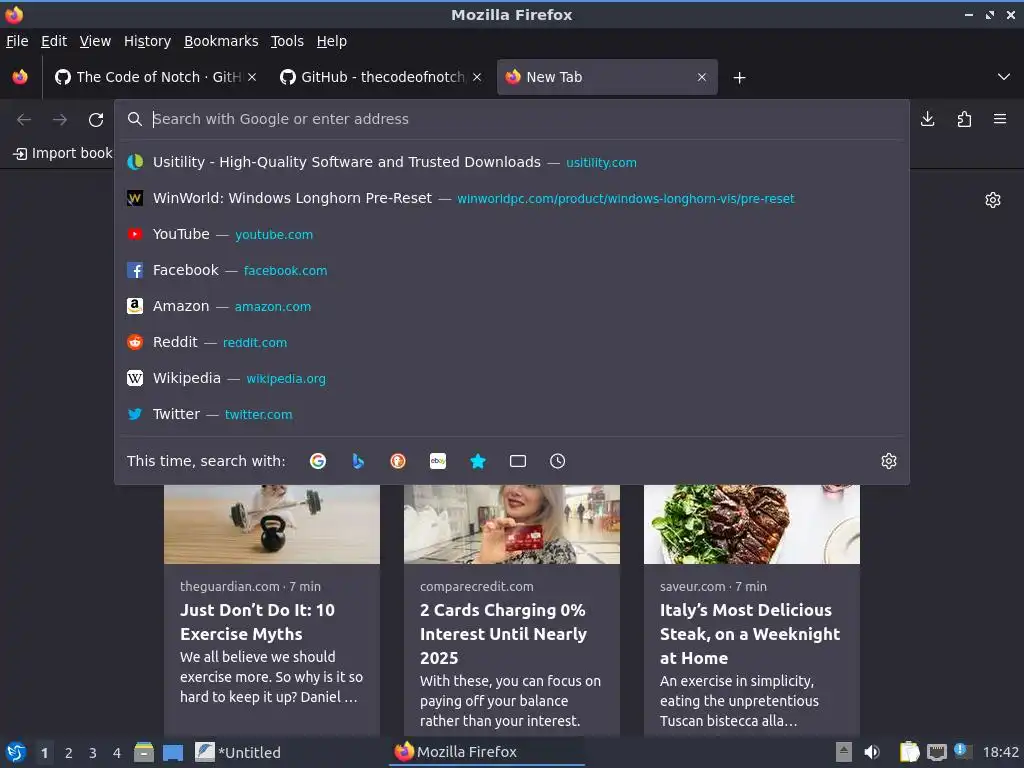Choose the Facebook suggestion
This screenshot has width=1024, height=768.
512,270
